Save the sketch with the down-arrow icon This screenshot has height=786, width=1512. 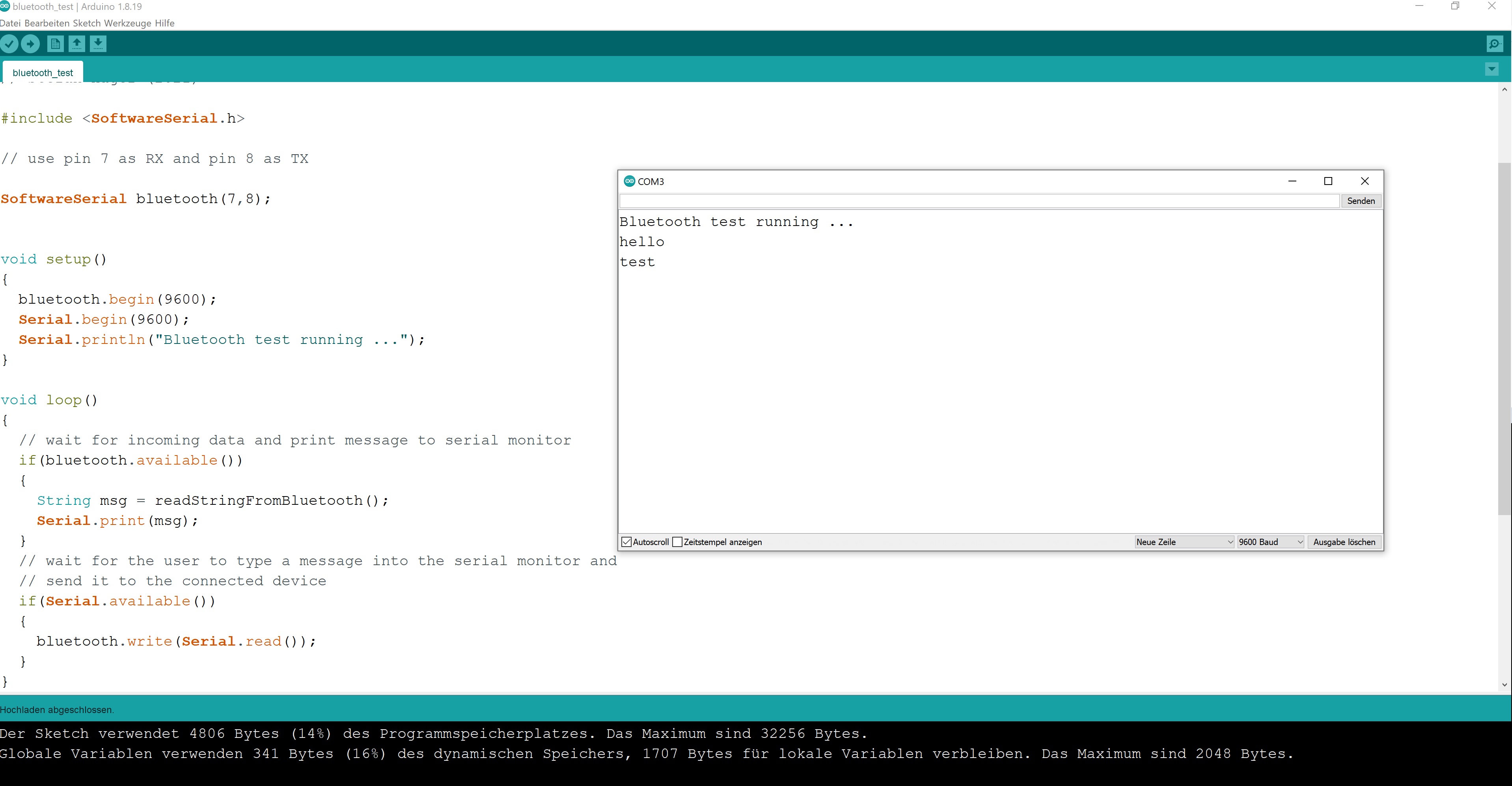point(99,43)
